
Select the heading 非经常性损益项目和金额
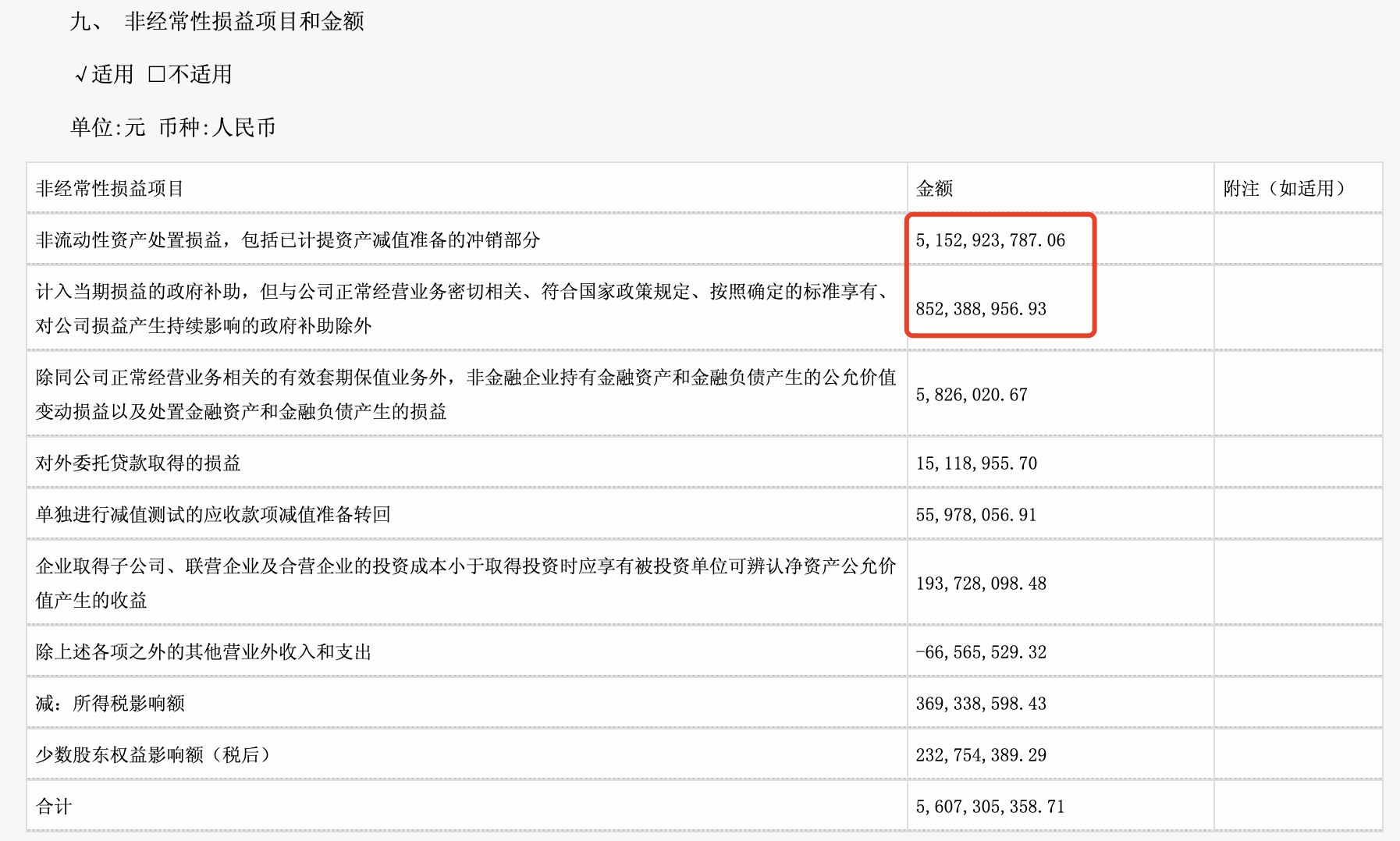tap(244, 21)
